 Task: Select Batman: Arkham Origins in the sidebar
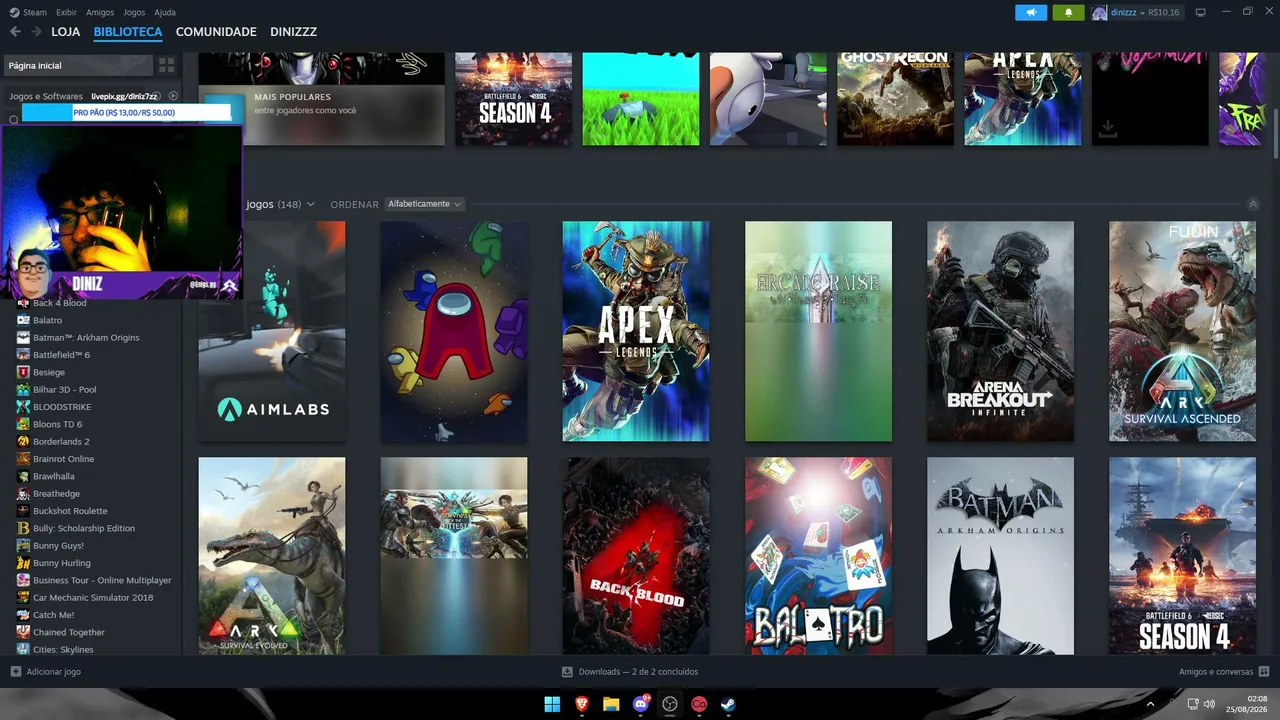(86, 338)
